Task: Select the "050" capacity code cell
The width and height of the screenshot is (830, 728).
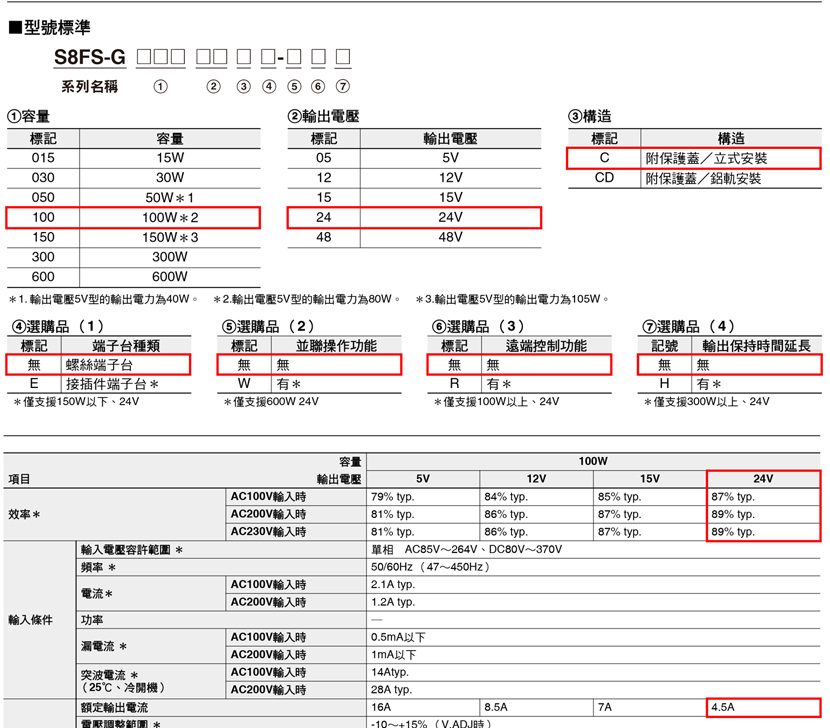Action: [43, 197]
